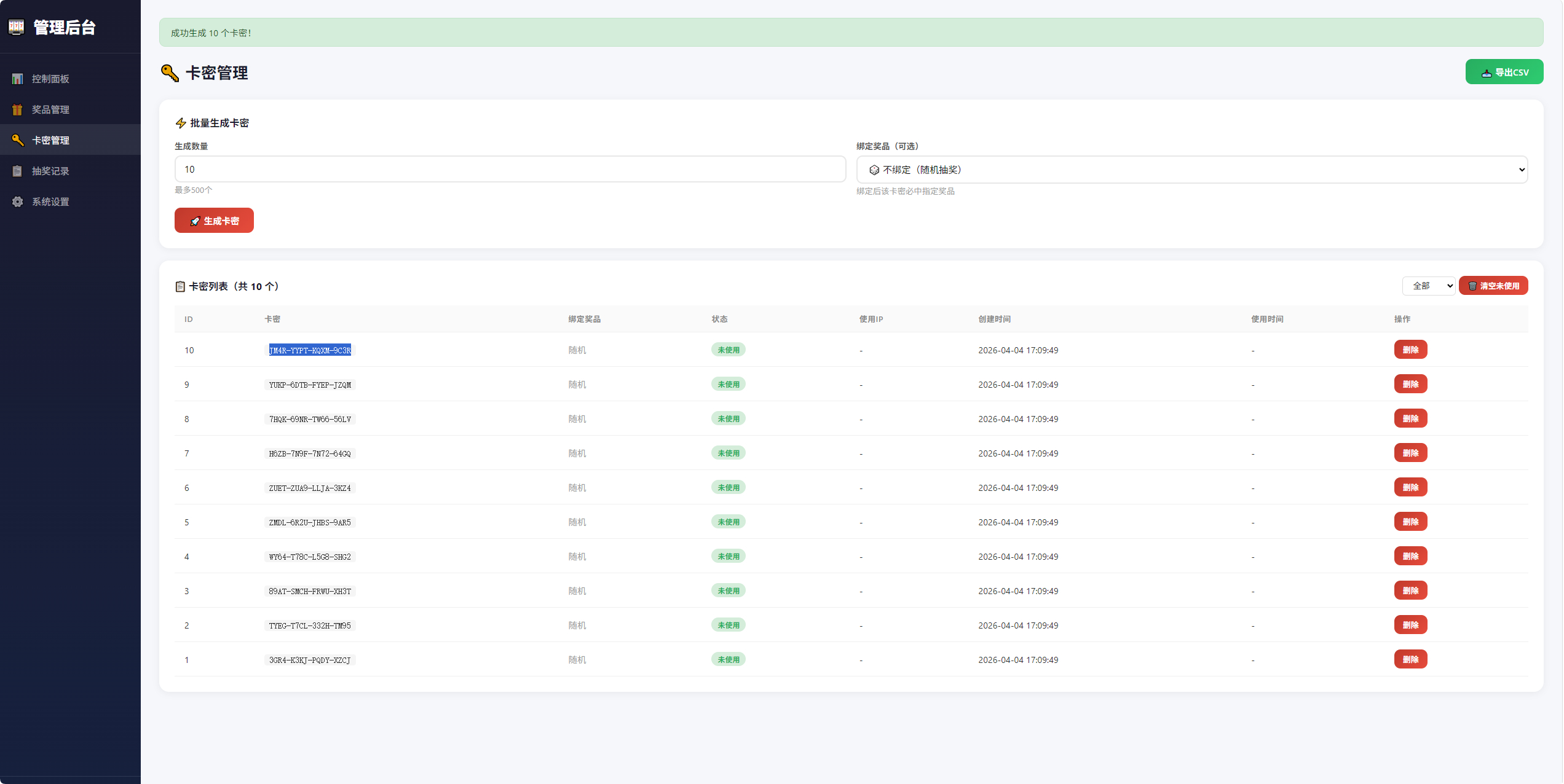Click the large key icon in page title
Viewport: 1564px width, 784px height.
point(170,73)
